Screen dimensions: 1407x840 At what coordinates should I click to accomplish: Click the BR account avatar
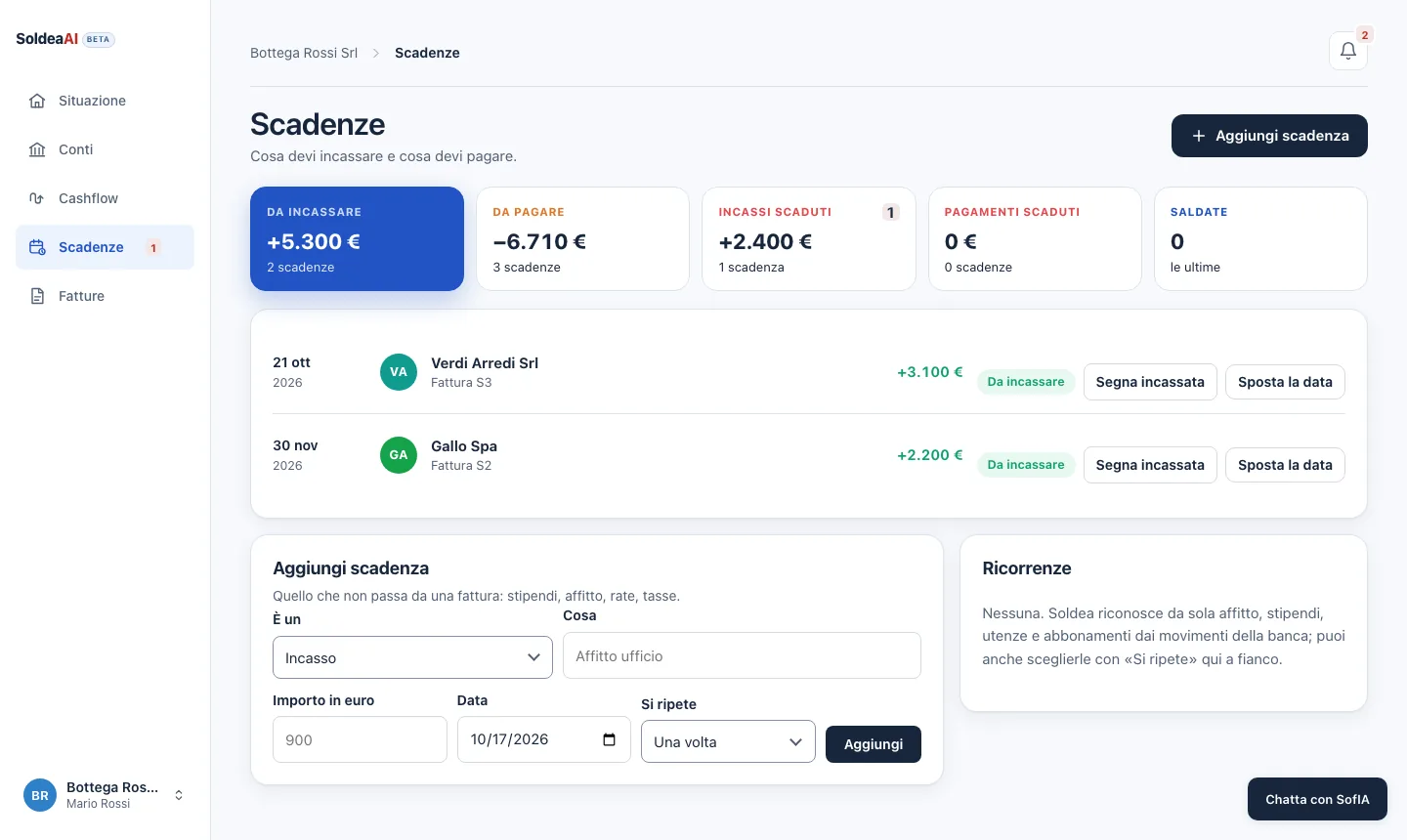tap(40, 795)
